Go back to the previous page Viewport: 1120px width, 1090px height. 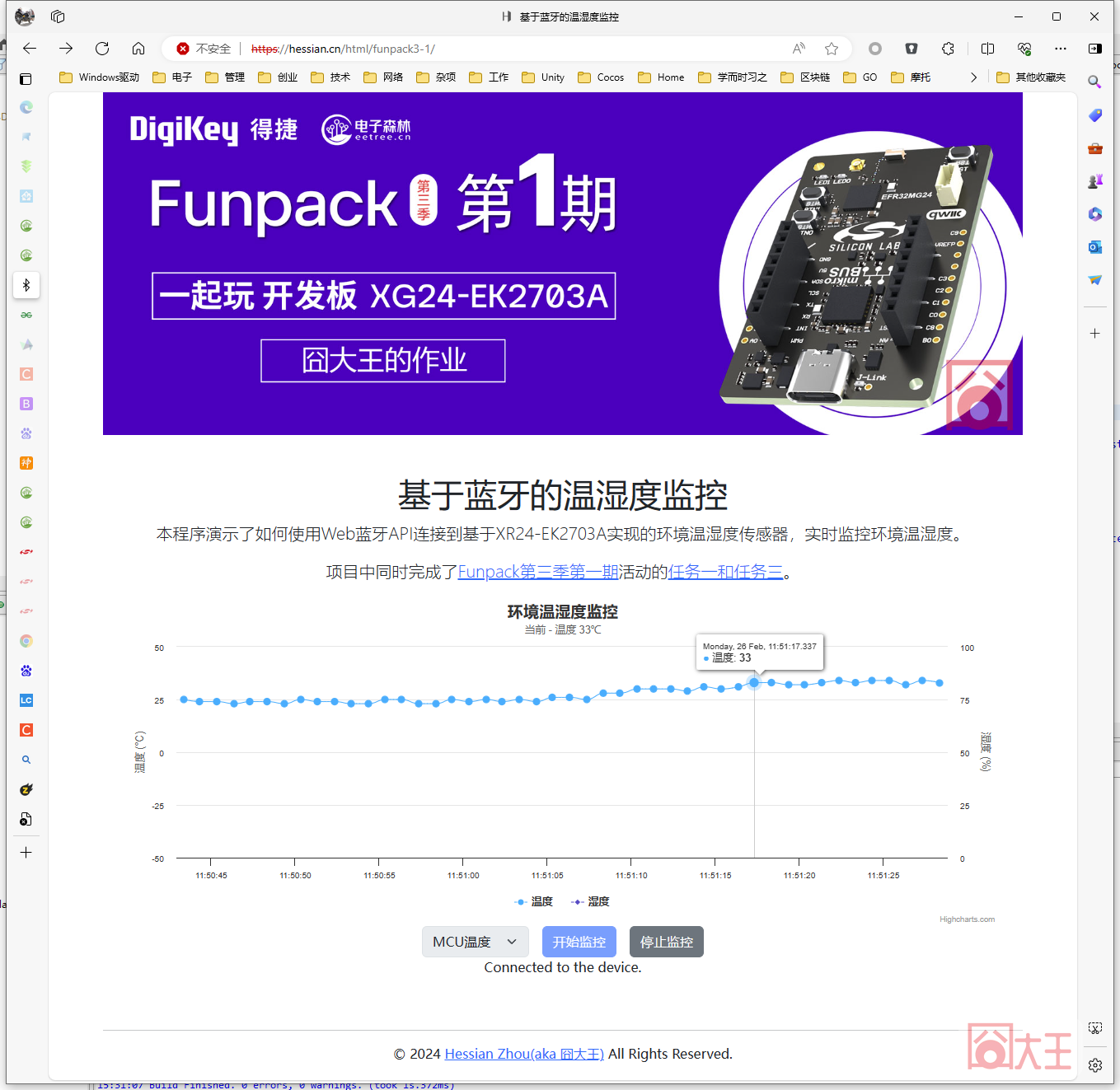(30, 49)
